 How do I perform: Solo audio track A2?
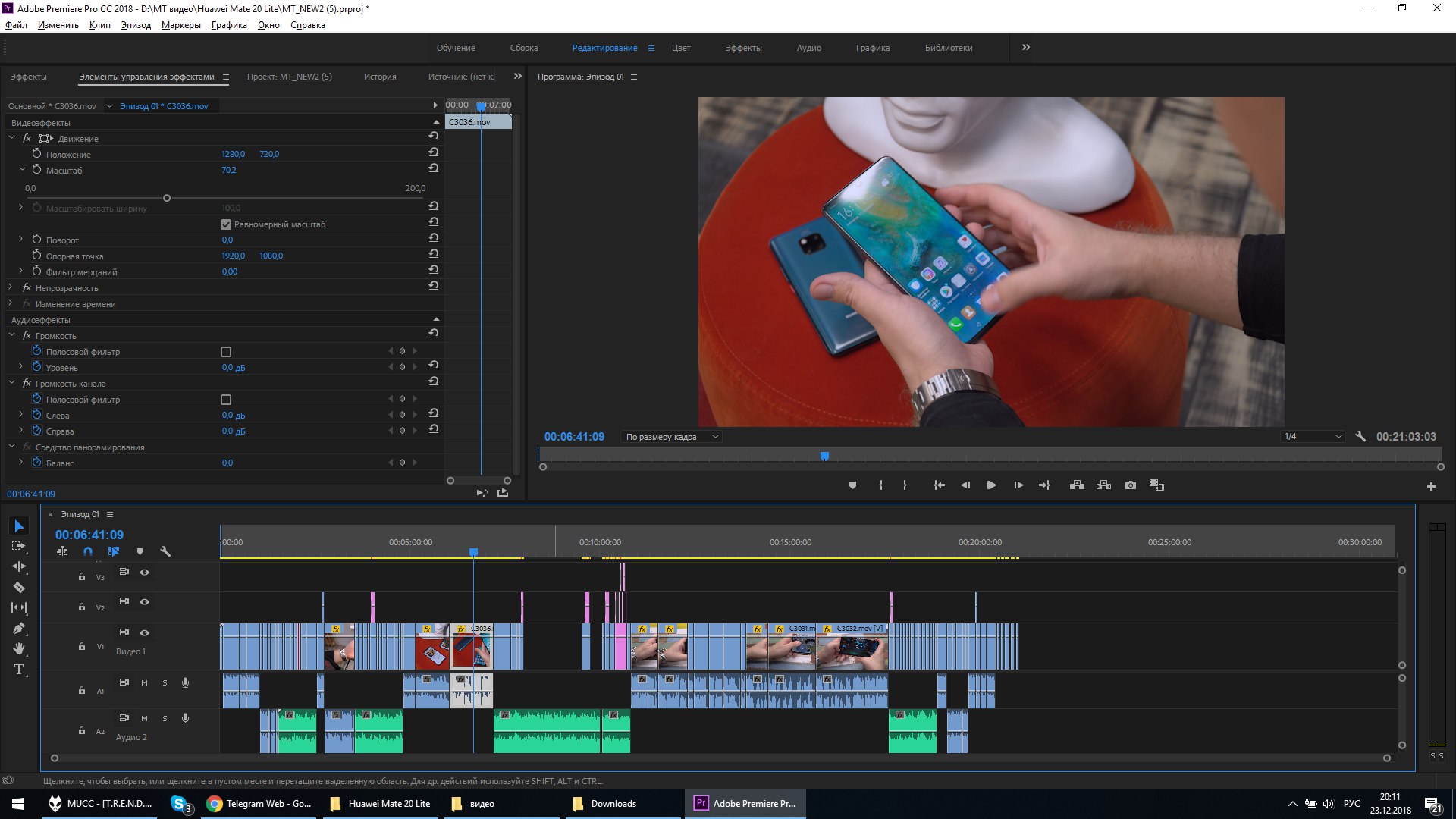165,718
